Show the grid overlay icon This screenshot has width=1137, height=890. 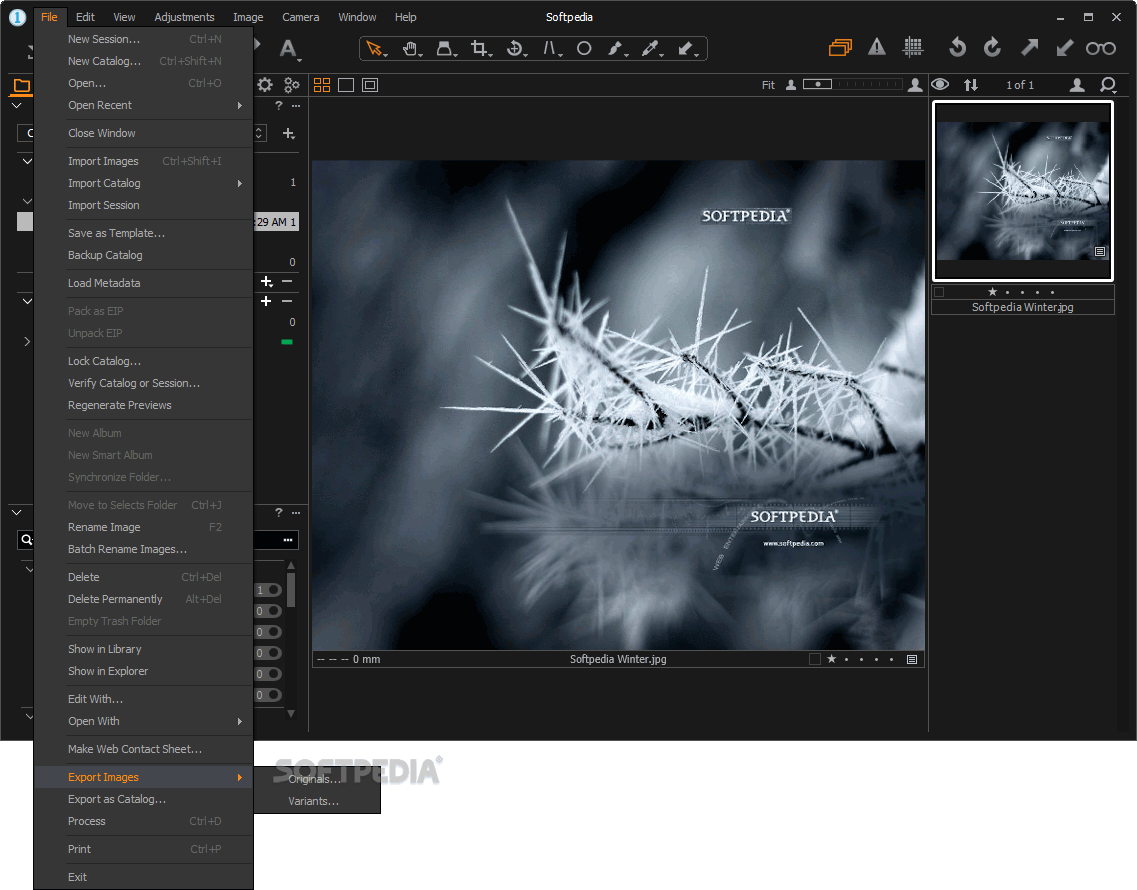[913, 48]
